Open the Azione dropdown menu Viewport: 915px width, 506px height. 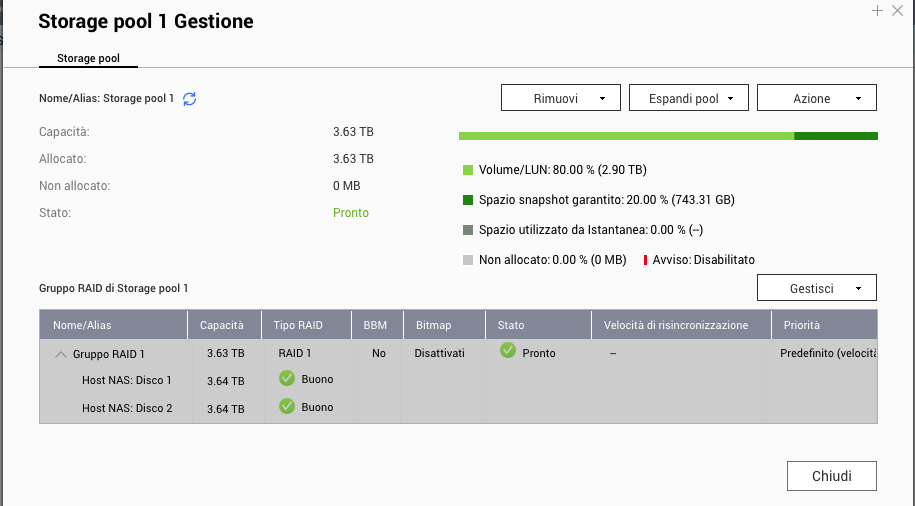(817, 98)
